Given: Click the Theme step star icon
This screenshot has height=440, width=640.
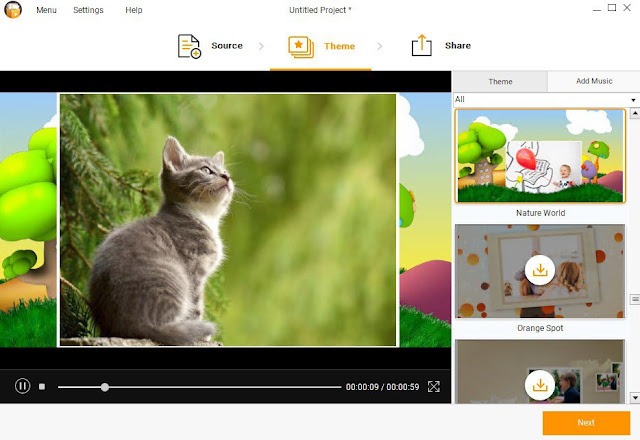Looking at the screenshot, I should pos(301,47).
